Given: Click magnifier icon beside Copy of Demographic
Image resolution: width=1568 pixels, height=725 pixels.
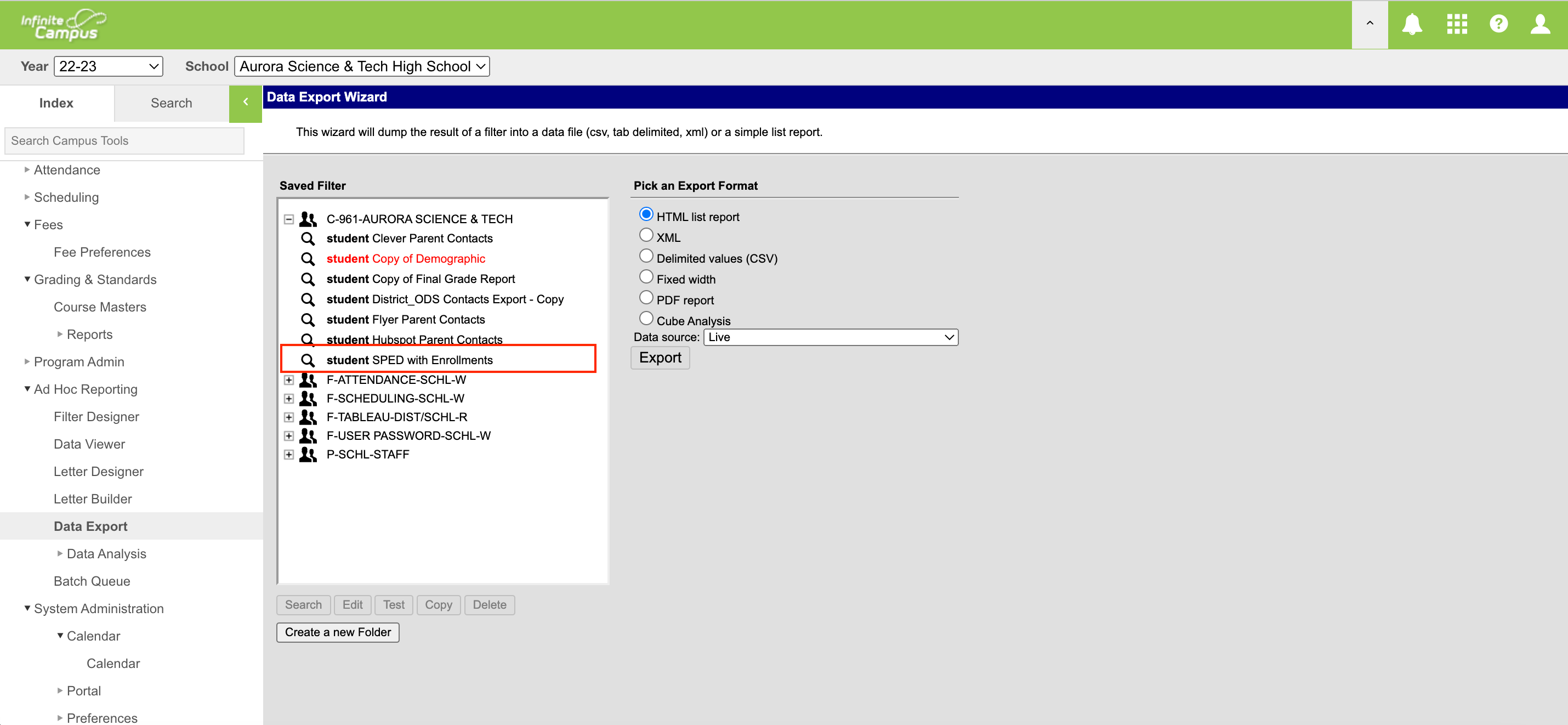Looking at the screenshot, I should 308,259.
